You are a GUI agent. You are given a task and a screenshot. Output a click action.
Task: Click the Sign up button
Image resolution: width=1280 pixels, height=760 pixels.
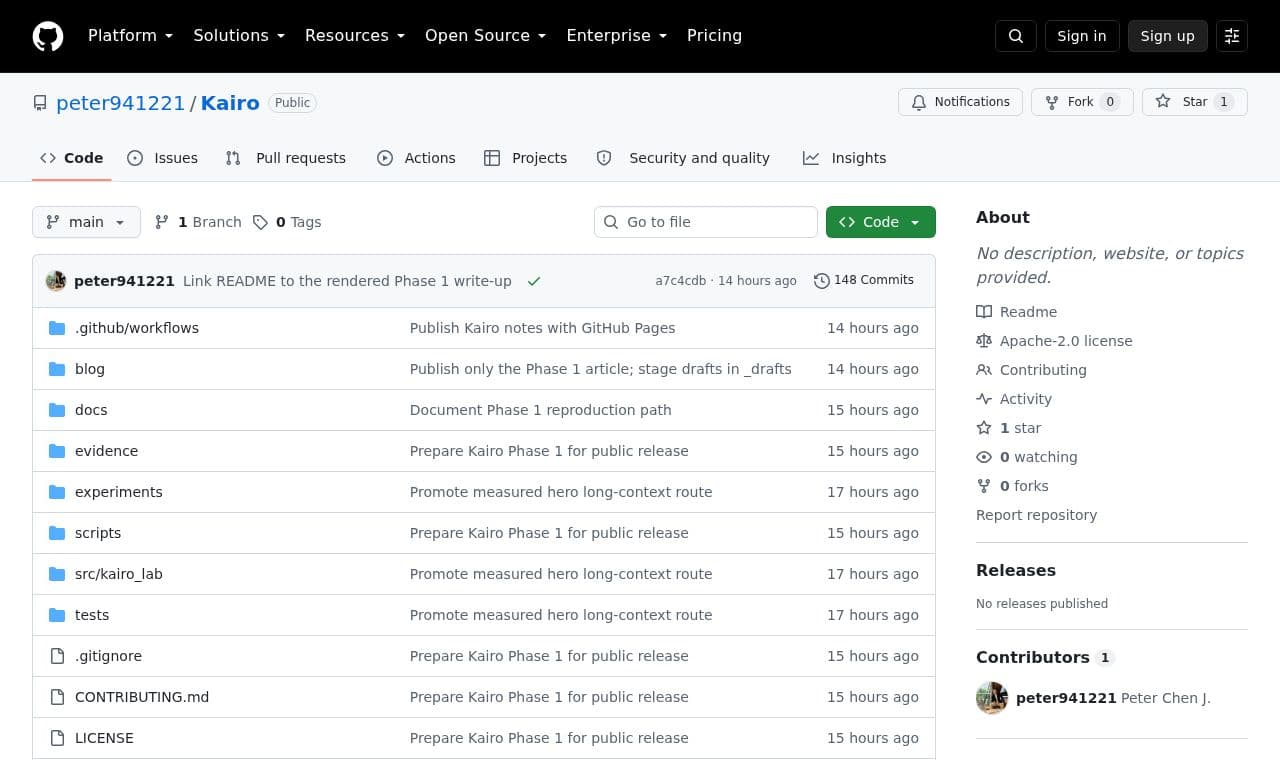point(1168,36)
